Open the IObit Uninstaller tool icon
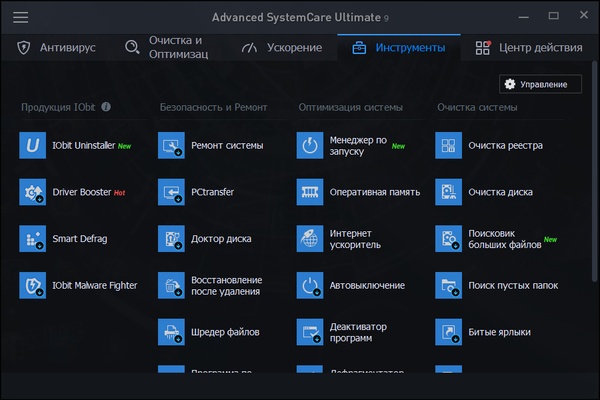Viewport: 600px width, 400px height. click(x=33, y=145)
